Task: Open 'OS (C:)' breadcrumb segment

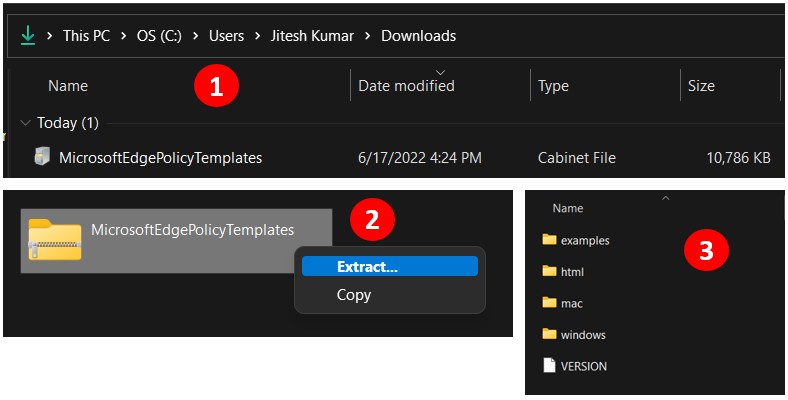Action: pyautogui.click(x=159, y=36)
